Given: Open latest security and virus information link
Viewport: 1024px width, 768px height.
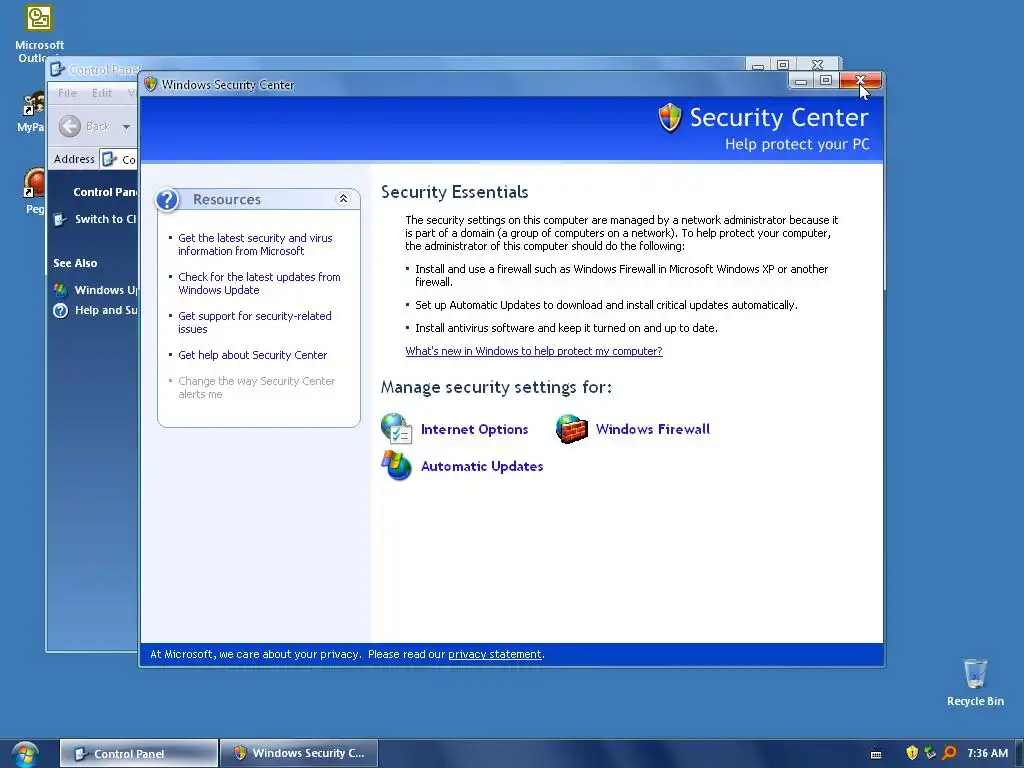Looking at the screenshot, I should (255, 244).
